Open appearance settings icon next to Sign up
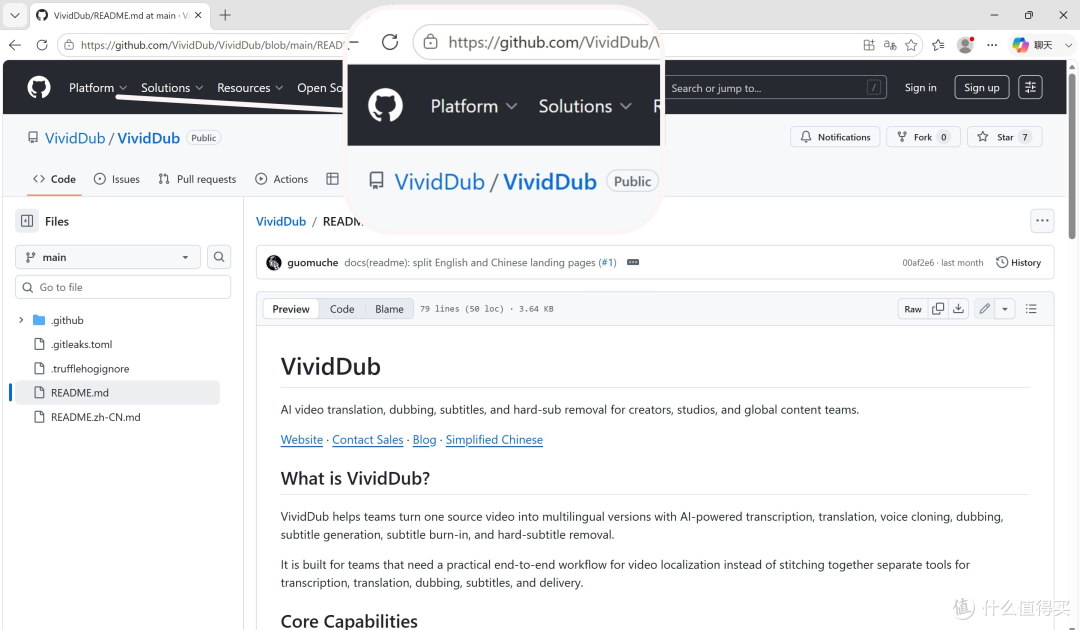Screen dimensions: 1080x630 (x=1030, y=87)
